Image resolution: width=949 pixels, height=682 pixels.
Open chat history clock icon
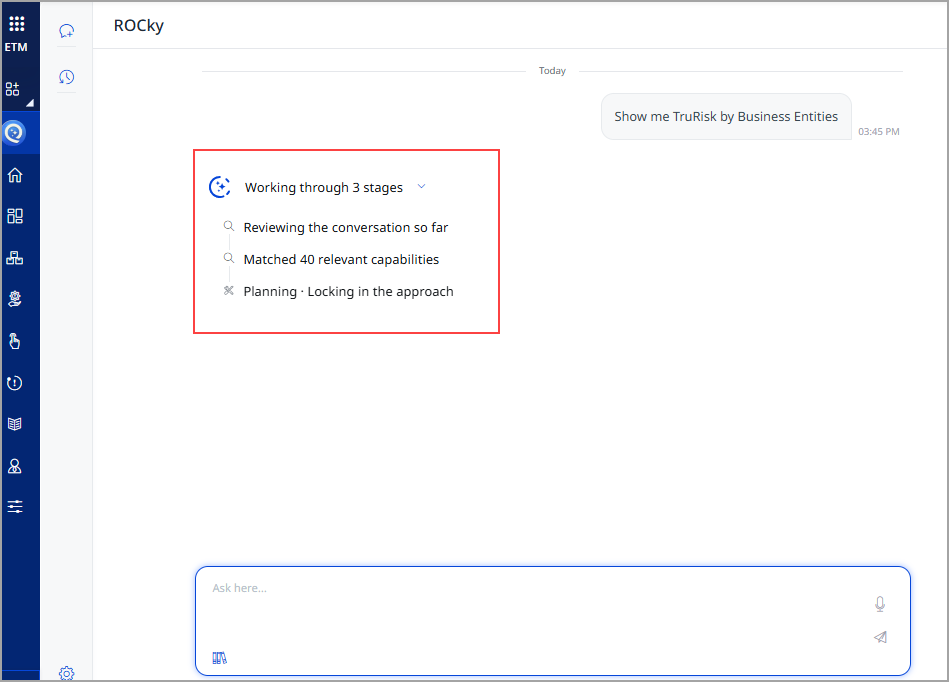coord(67,77)
